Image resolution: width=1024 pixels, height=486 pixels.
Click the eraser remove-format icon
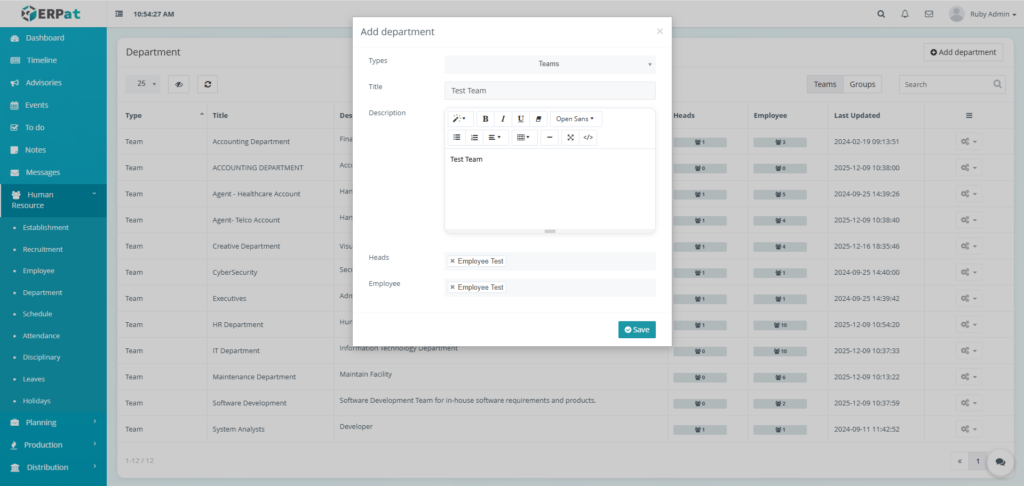538,119
